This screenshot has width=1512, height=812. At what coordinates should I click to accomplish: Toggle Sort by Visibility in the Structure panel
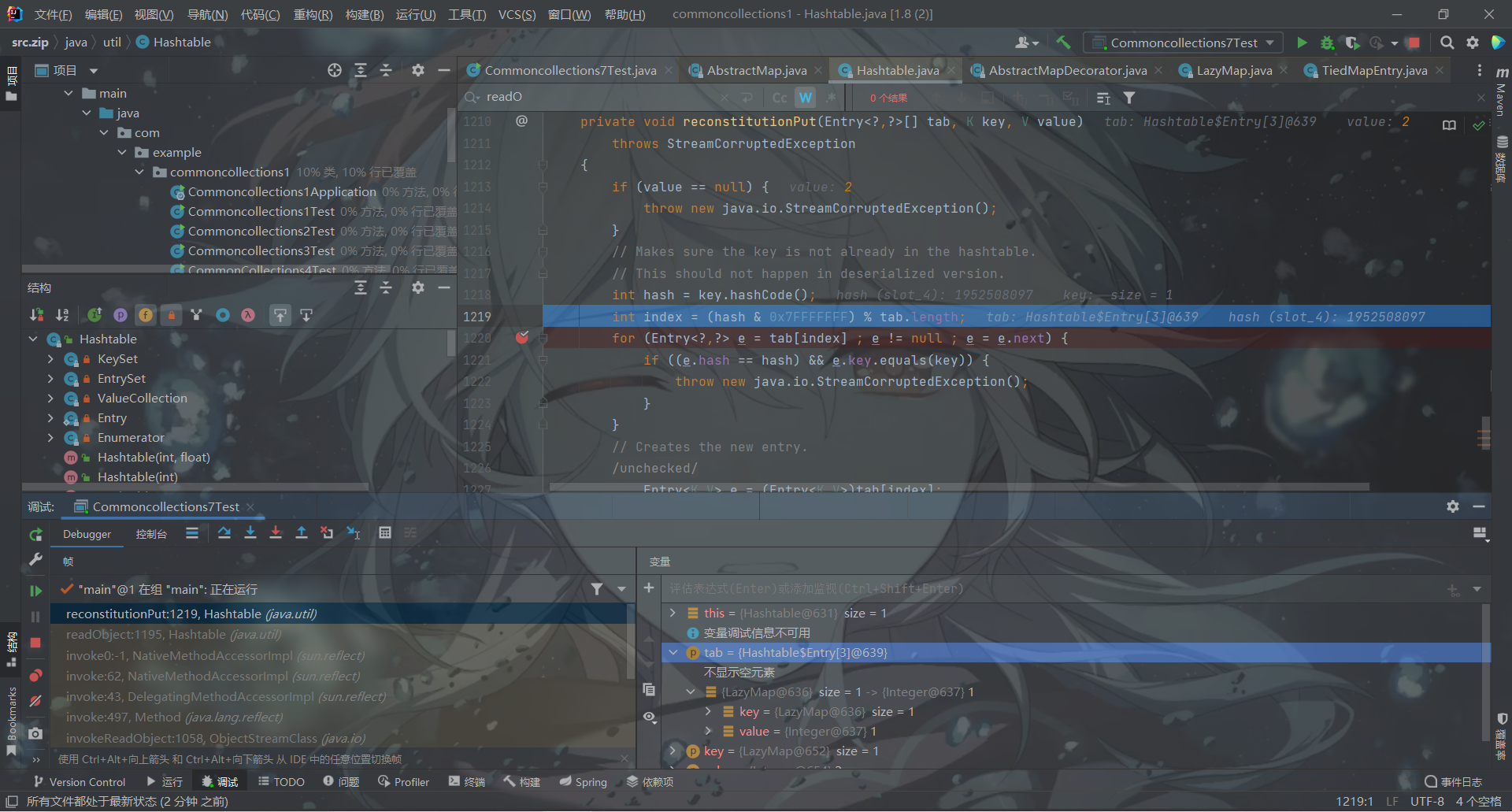click(36, 315)
